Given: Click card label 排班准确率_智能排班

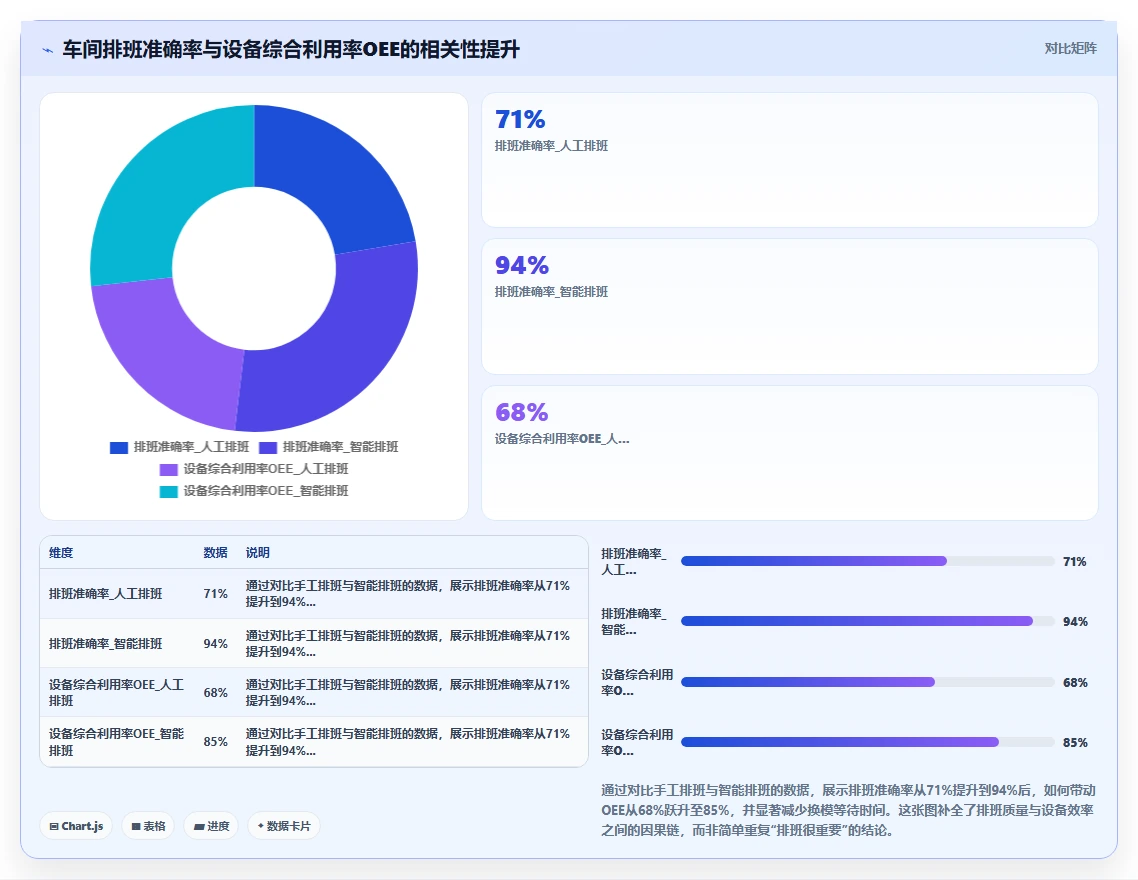Looking at the screenshot, I should (552, 292).
